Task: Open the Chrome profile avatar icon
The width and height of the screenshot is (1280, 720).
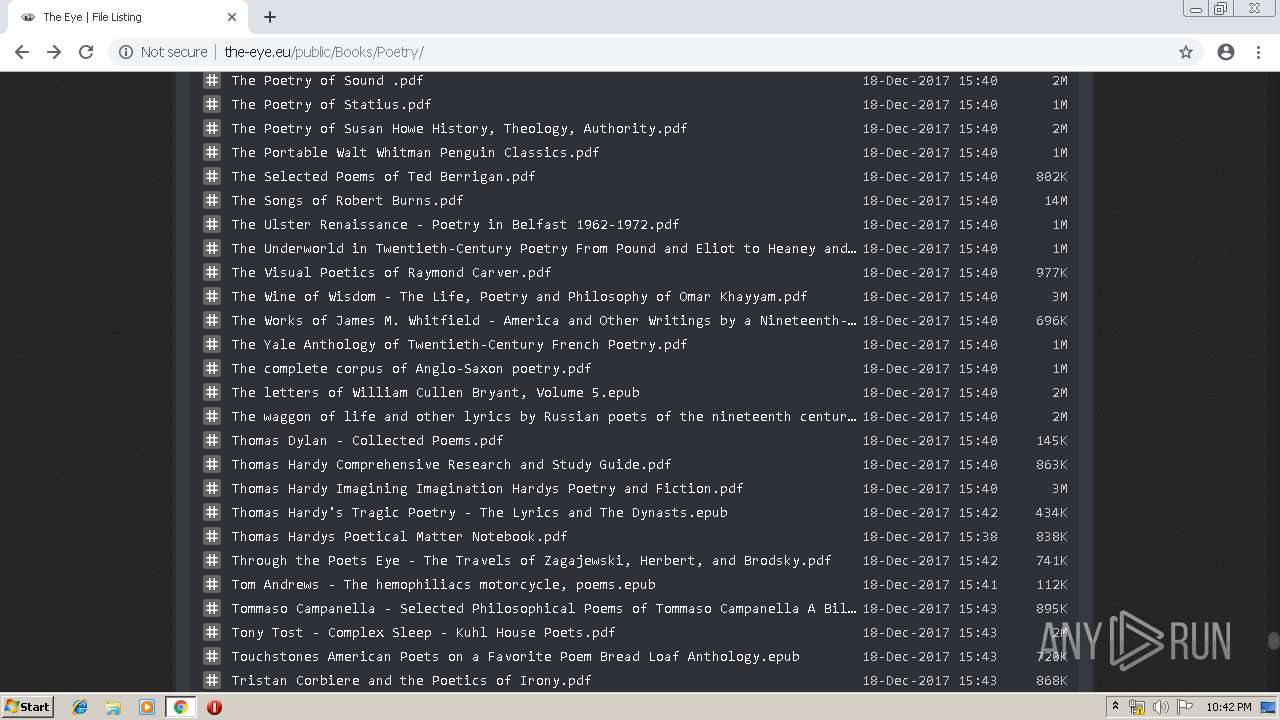Action: click(x=1226, y=52)
